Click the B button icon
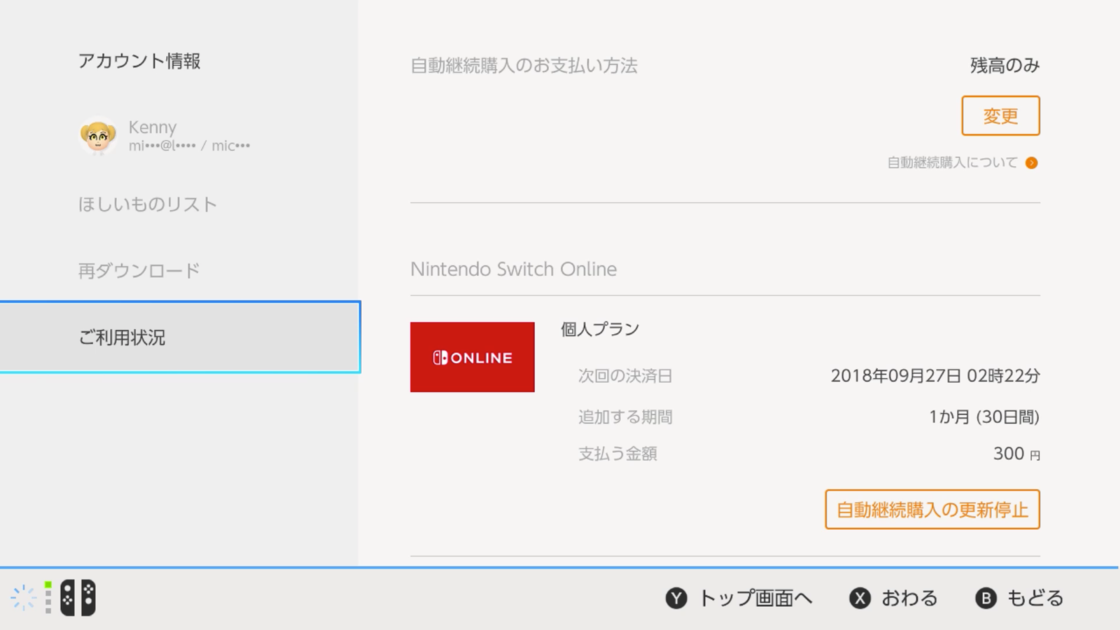The width and height of the screenshot is (1120, 630). (x=986, y=598)
